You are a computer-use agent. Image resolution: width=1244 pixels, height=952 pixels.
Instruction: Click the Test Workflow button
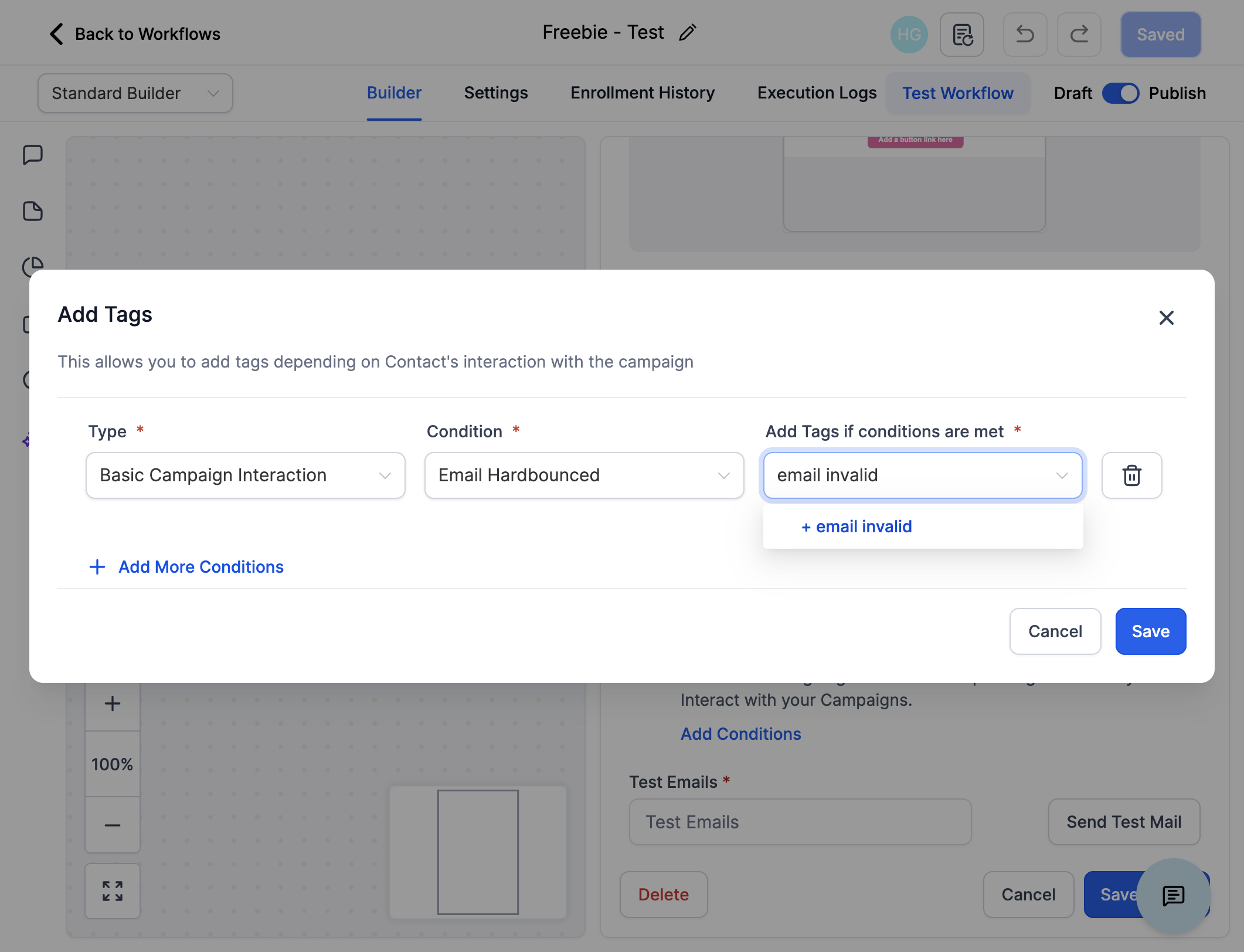[958, 93]
